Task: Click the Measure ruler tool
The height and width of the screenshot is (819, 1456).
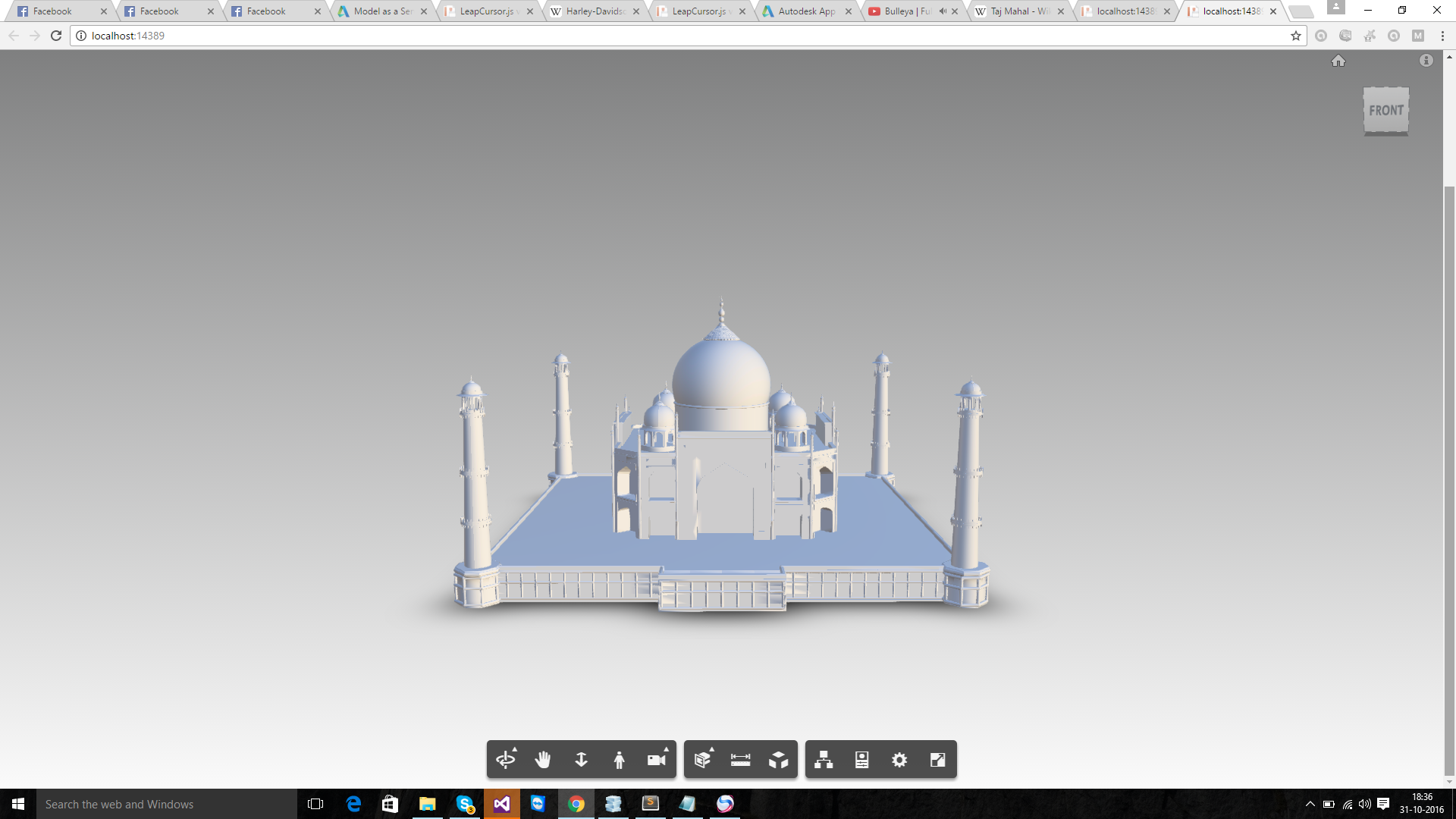Action: 740,759
